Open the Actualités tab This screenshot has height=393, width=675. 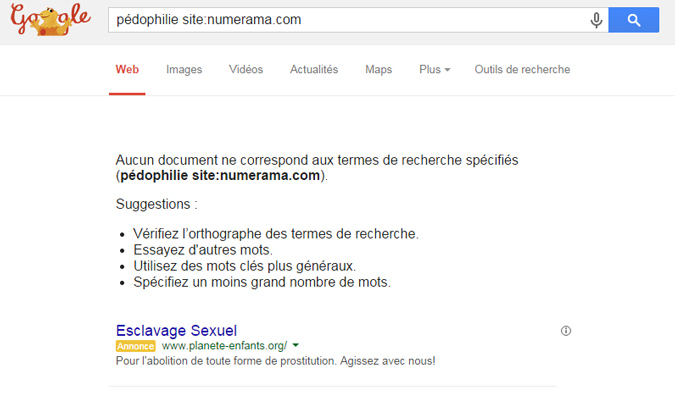[x=314, y=69]
